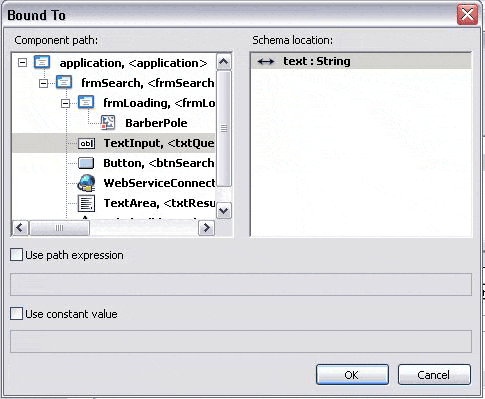This screenshot has height=399, width=485.
Task: Click the horizontal scrollbar thumb in tree
Action: 59,228
